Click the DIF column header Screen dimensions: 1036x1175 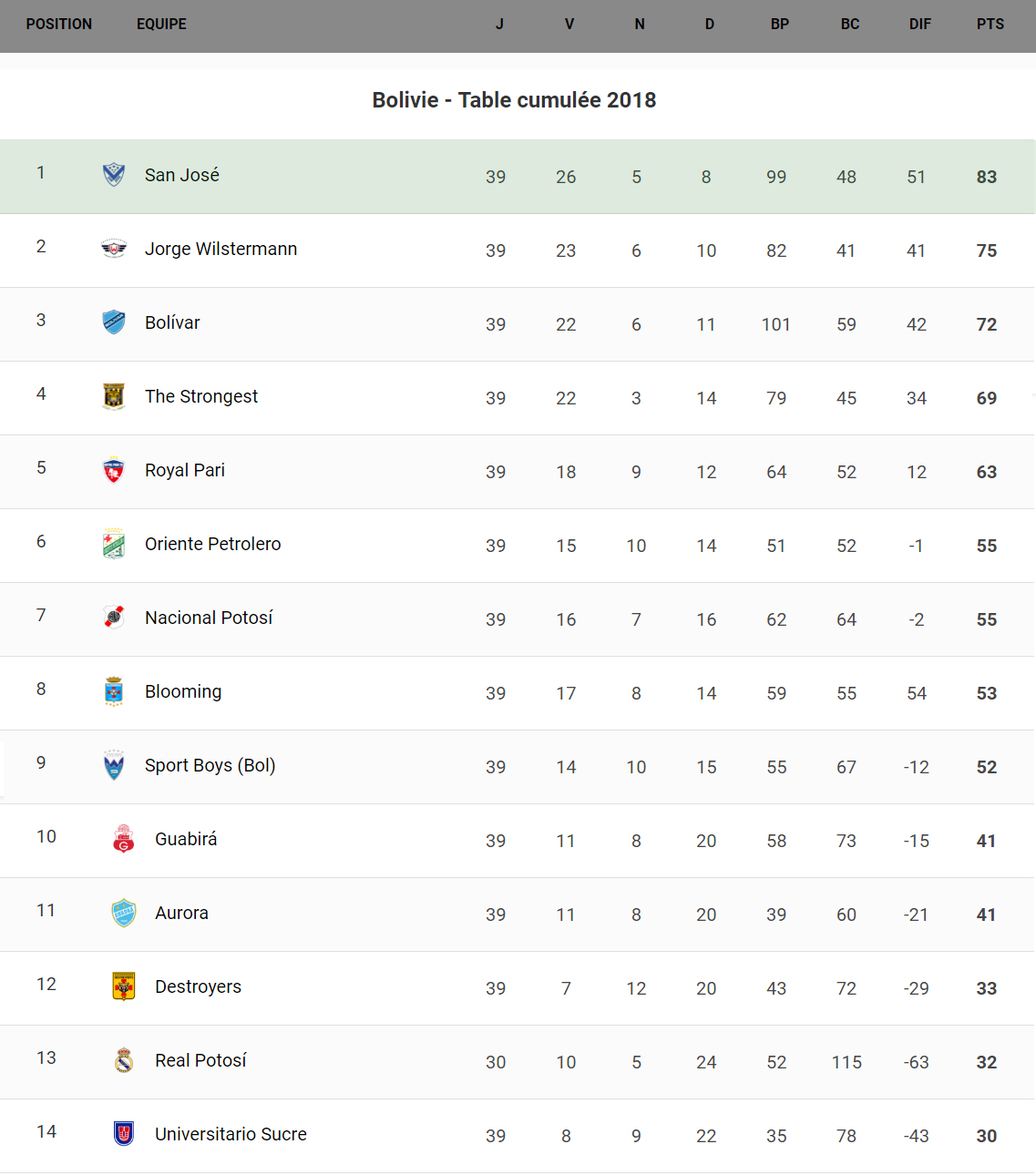919,25
